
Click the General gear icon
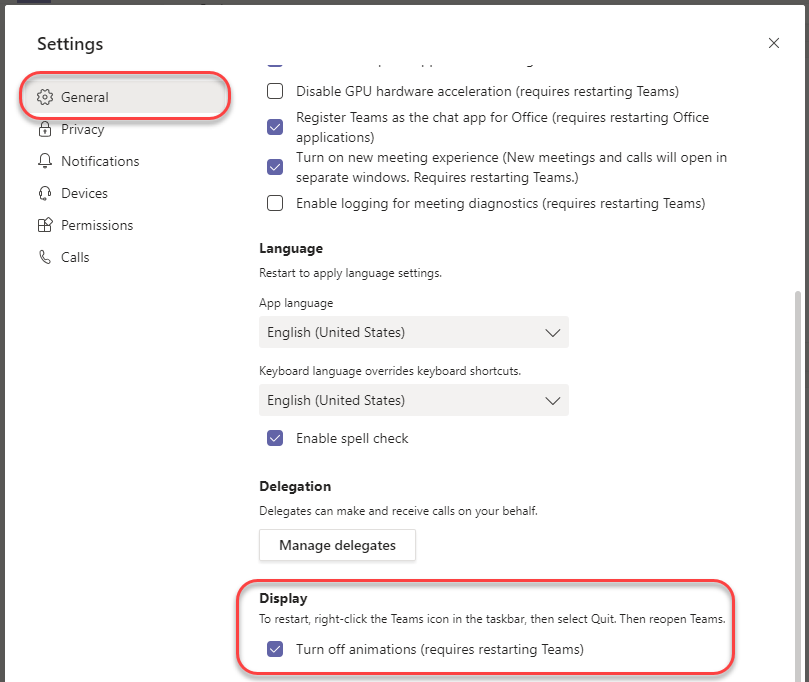44,97
